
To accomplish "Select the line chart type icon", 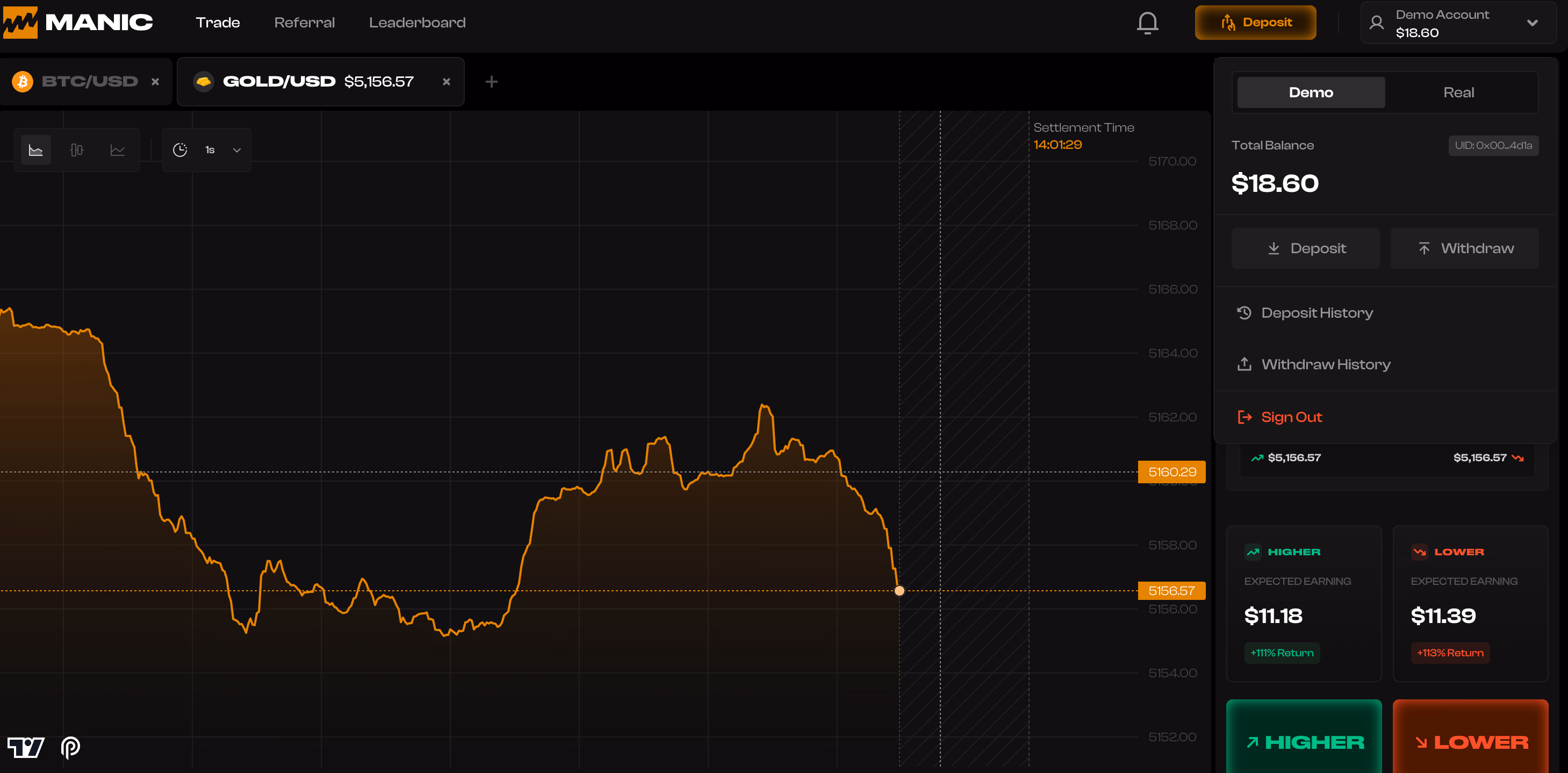I will 118,150.
